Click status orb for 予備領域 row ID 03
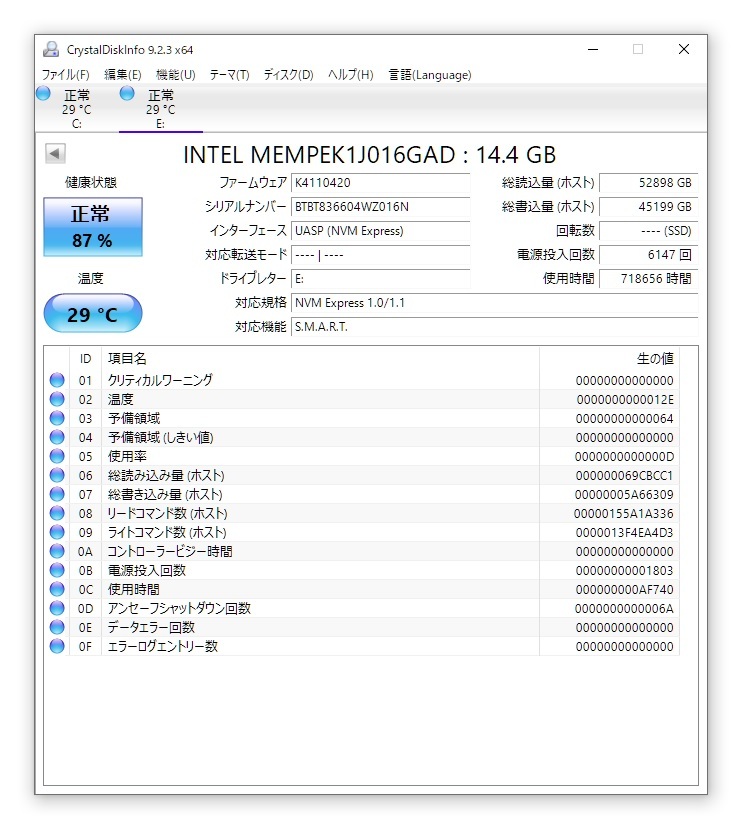This screenshot has height=838, width=742. 57,418
